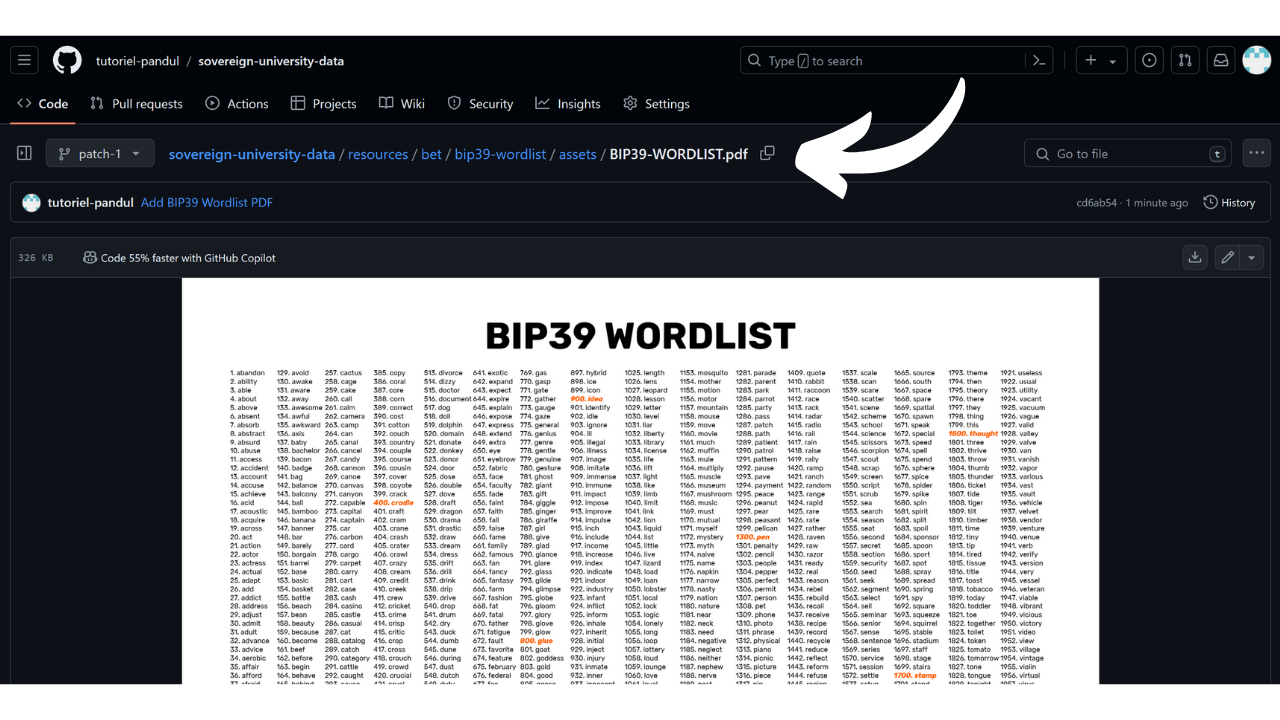Open the Settings tab
Screen dimensions: 1280x720
point(656,104)
